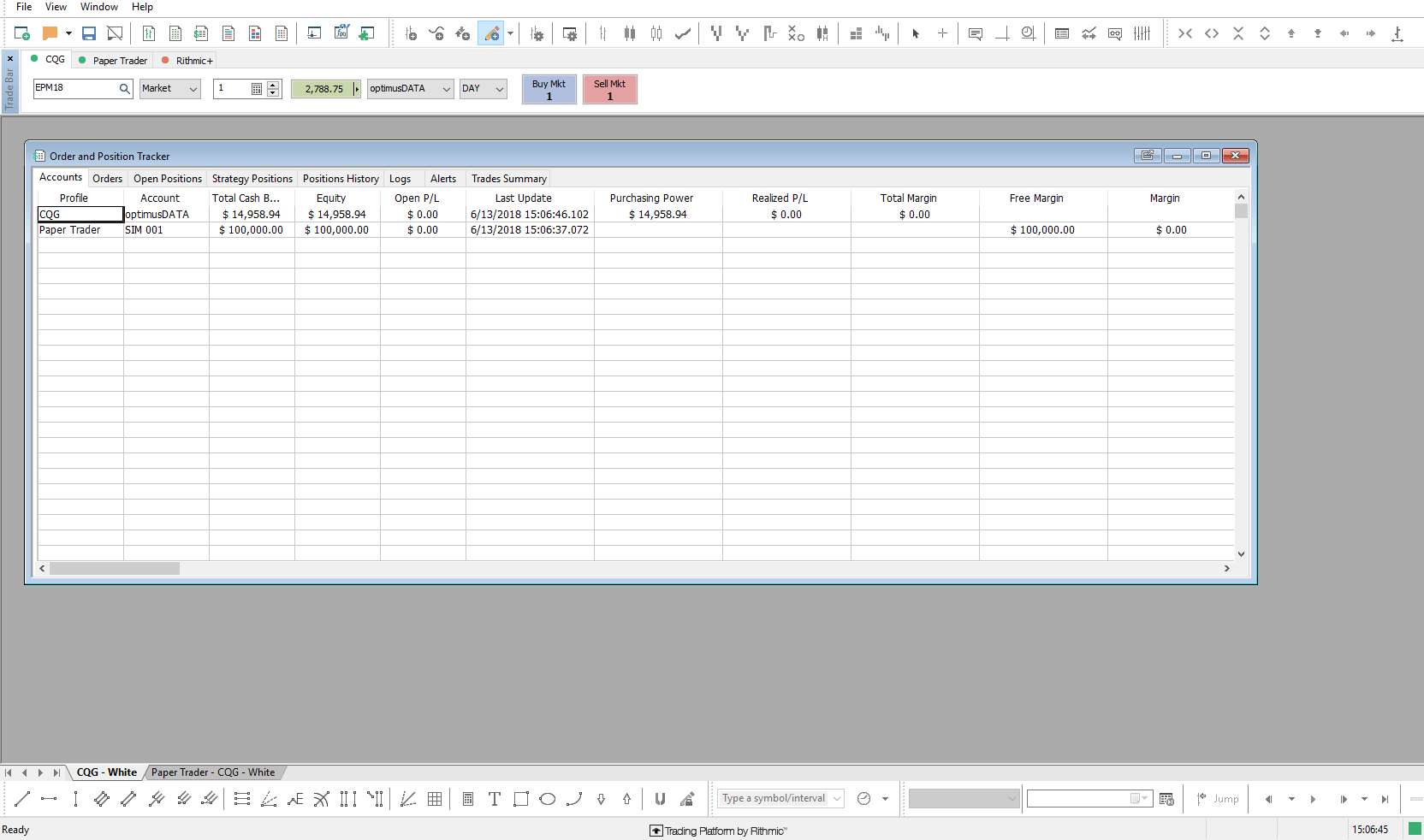Click the save workspace floppy disk icon

pos(89,33)
